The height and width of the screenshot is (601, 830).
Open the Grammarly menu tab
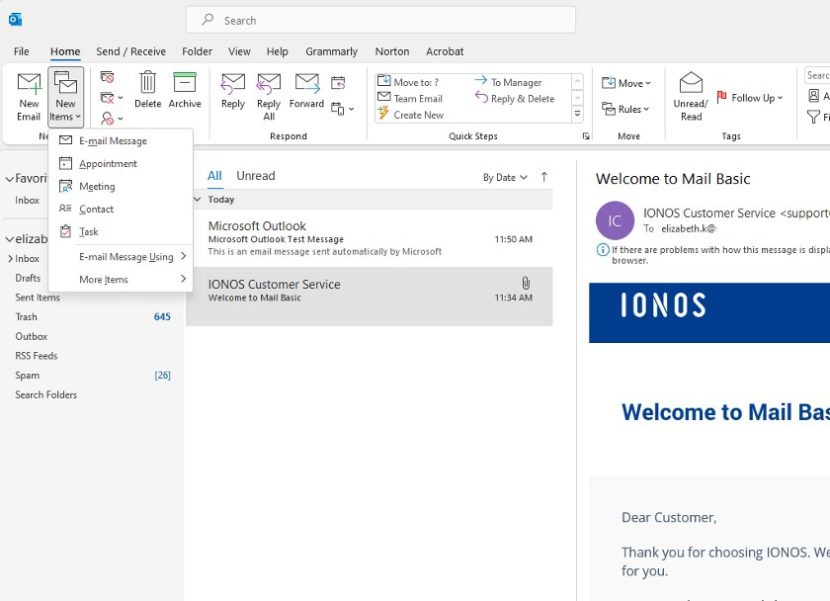point(331,51)
